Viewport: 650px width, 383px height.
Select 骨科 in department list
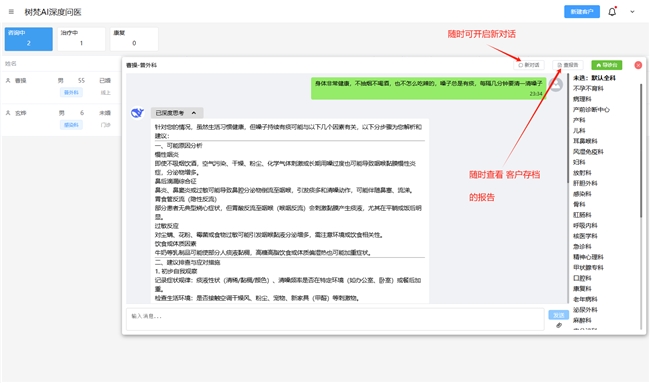(x=579, y=204)
